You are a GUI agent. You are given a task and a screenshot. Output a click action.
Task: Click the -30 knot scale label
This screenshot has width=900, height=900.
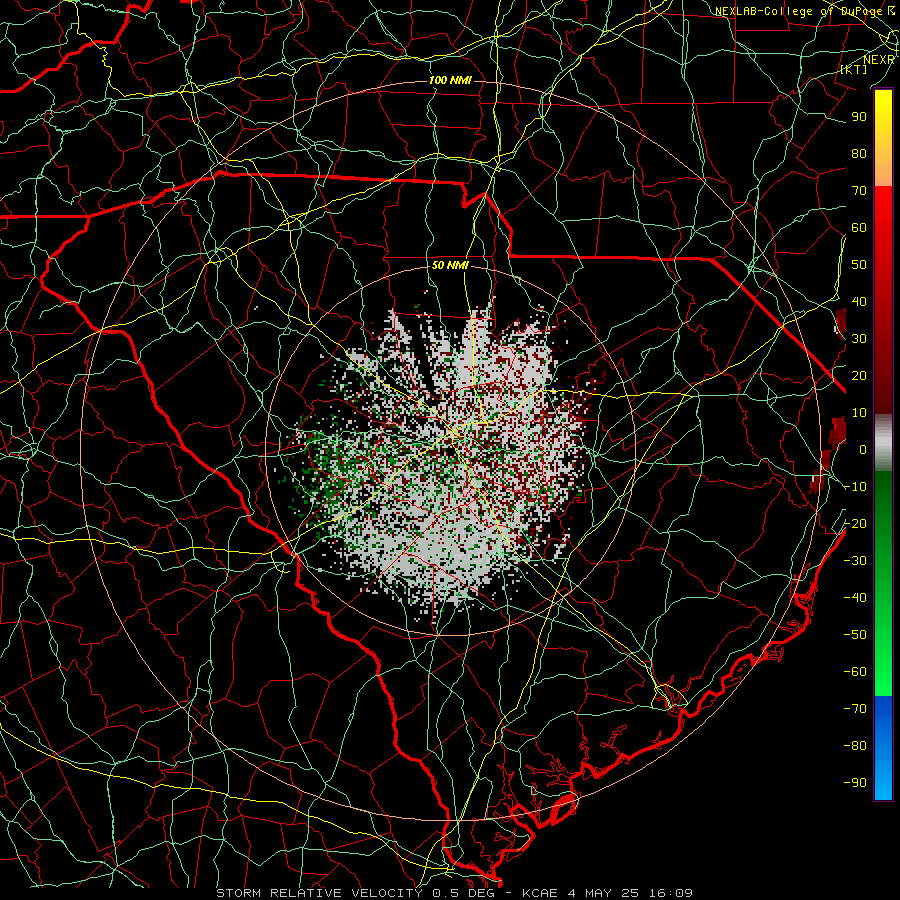click(855, 561)
